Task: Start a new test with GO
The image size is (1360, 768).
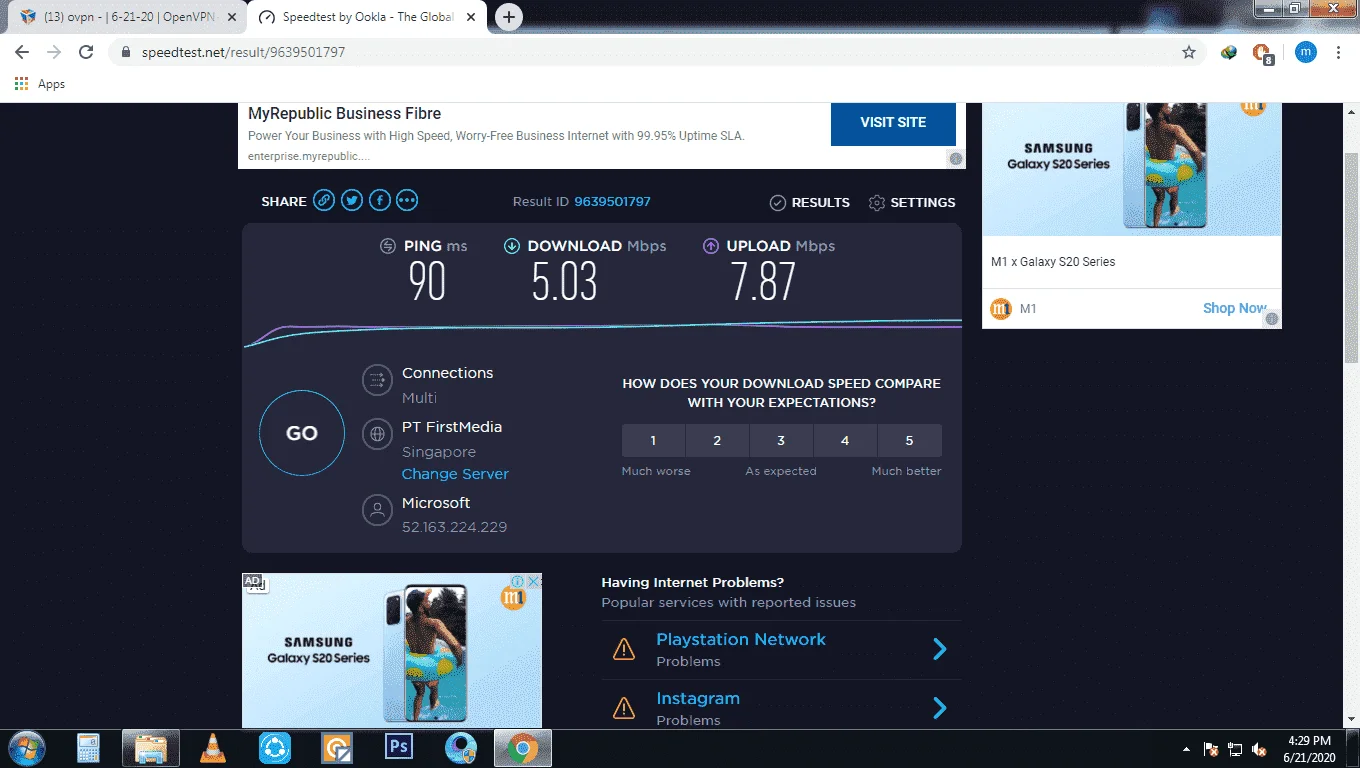Action: (302, 433)
